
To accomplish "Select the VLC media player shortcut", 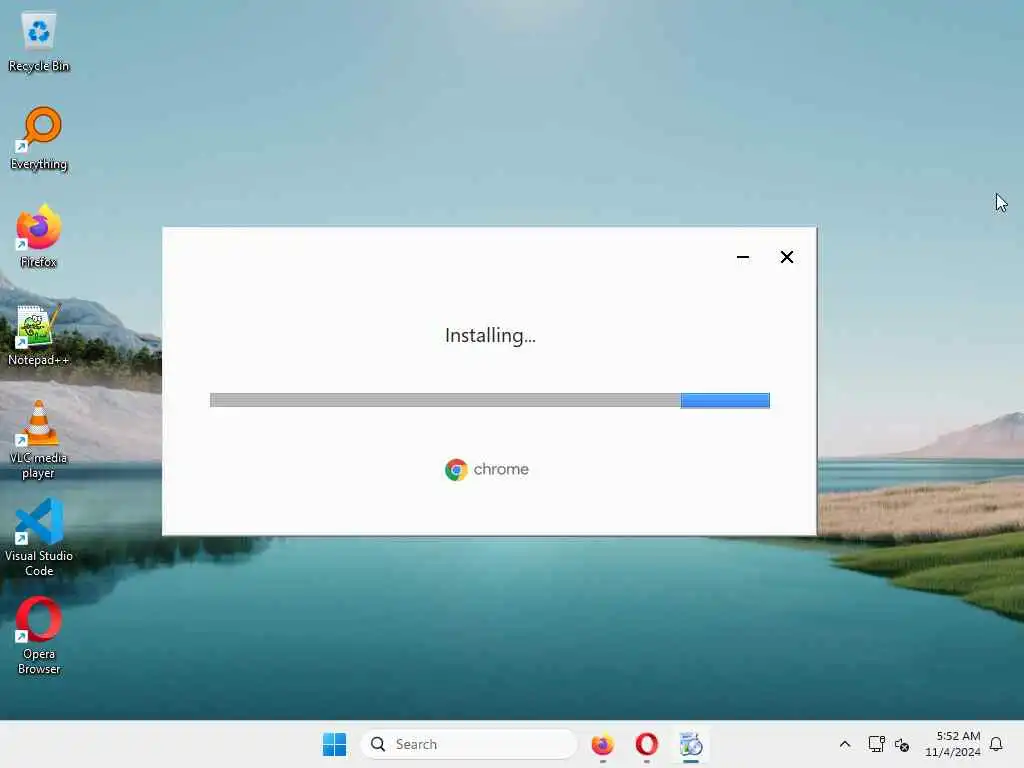I will (39, 440).
